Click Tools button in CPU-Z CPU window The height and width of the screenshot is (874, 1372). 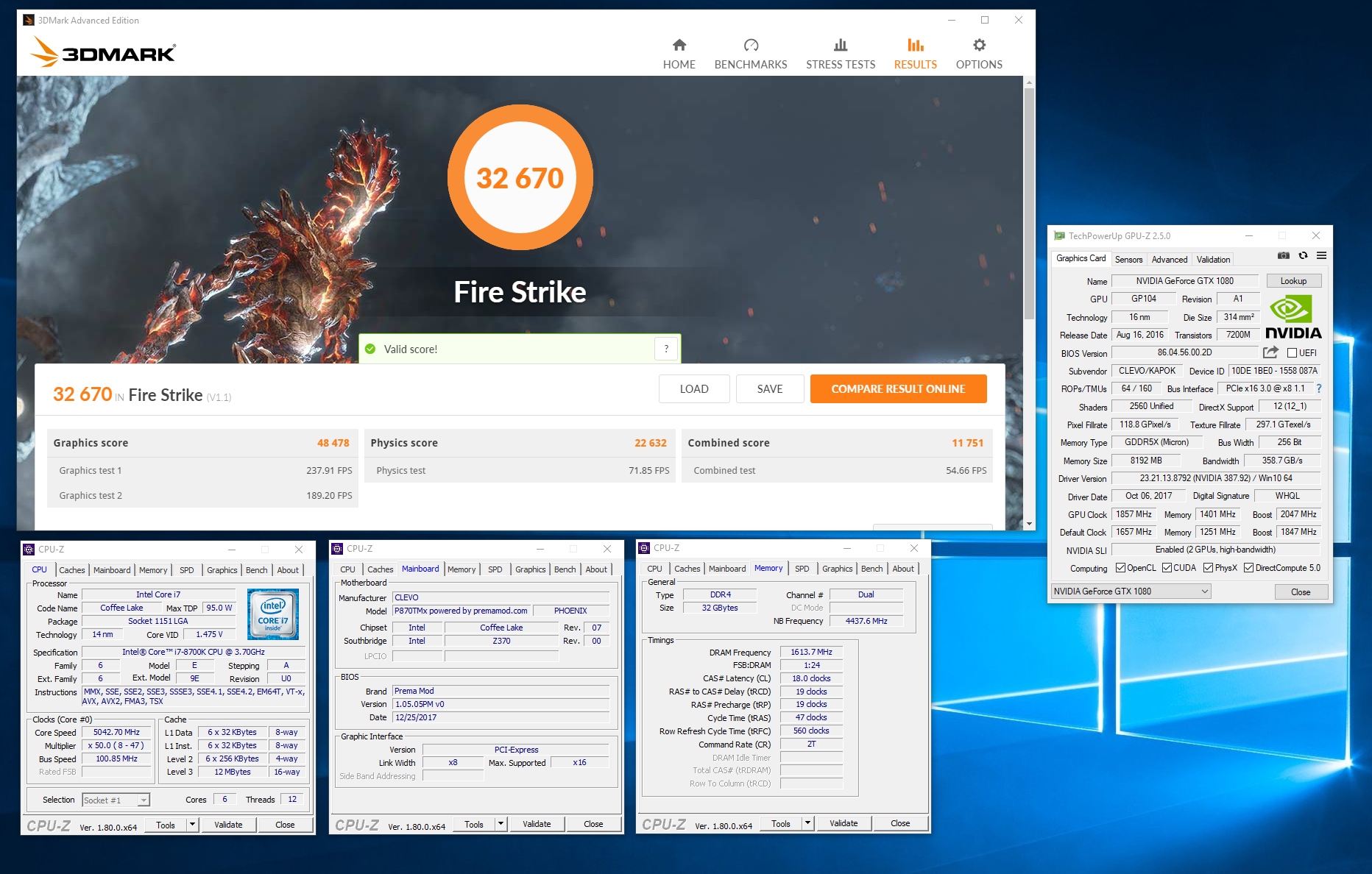coord(166,825)
